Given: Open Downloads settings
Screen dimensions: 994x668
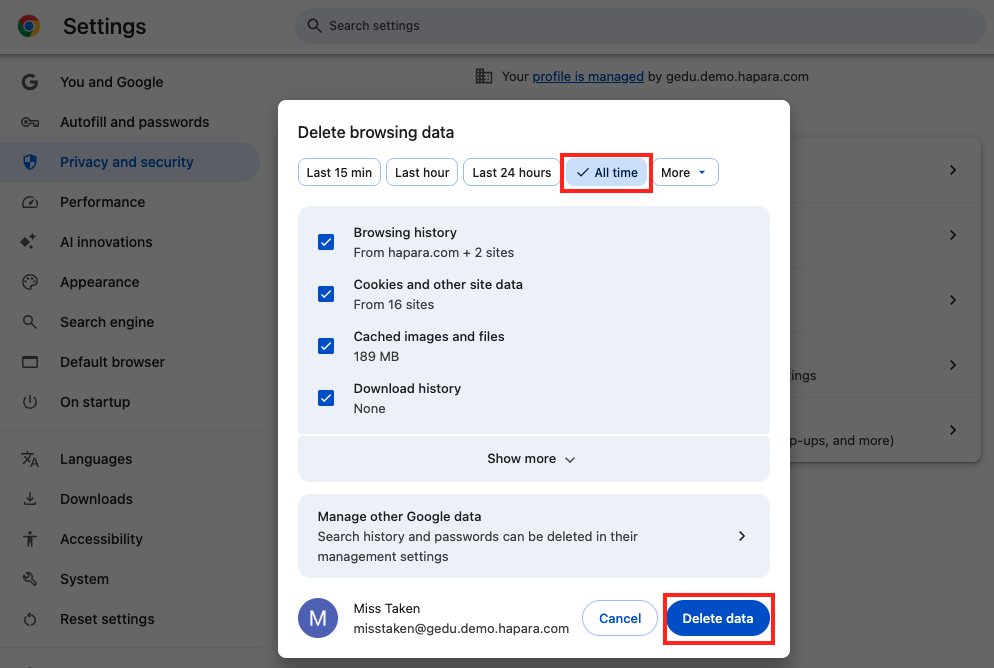Looking at the screenshot, I should coord(130,499).
